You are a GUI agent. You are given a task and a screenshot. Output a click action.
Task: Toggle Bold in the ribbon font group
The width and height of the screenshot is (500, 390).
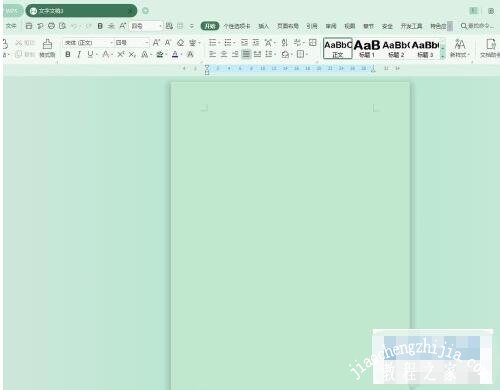point(68,54)
